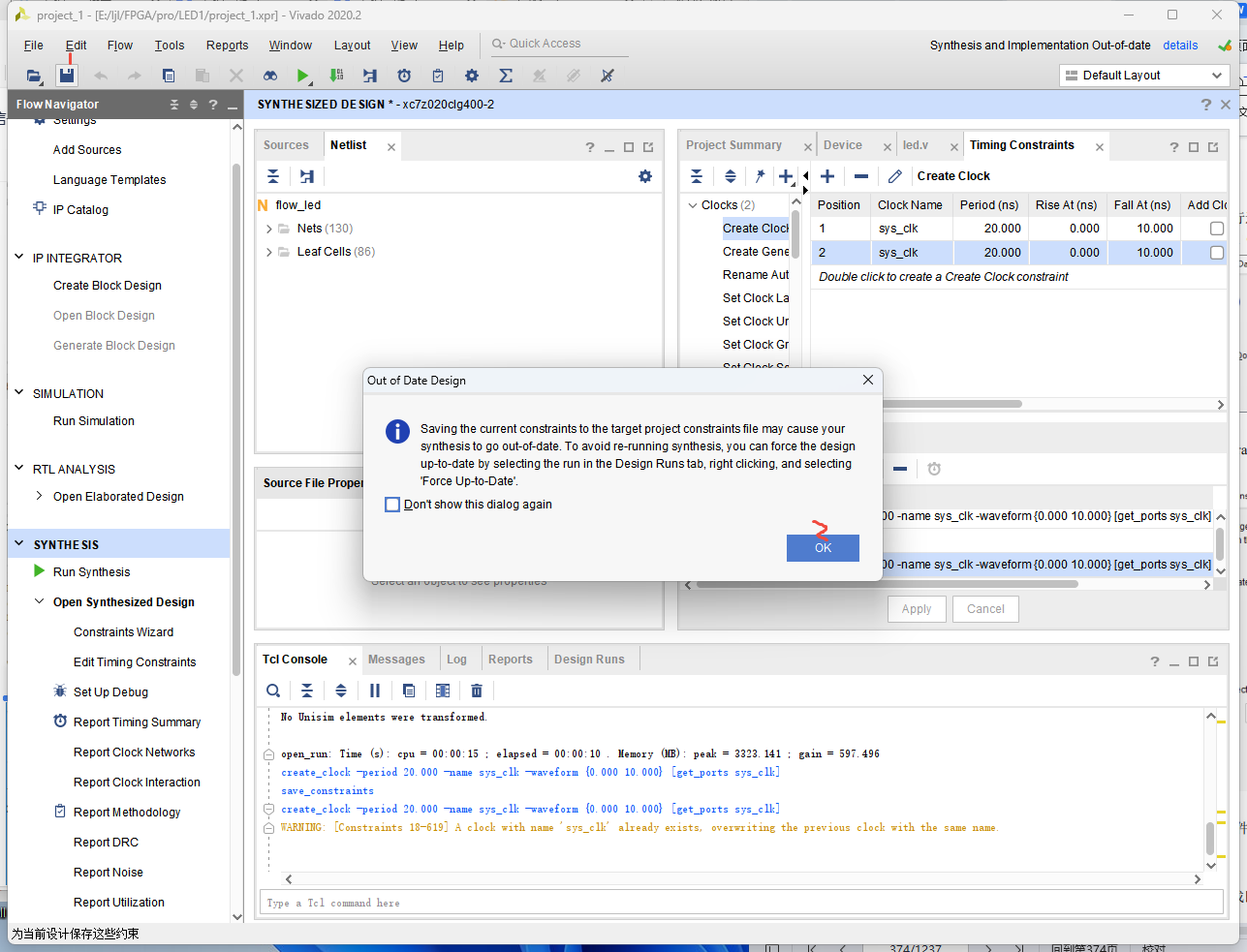
Task: Click the Generate Bitstream toolbar icon
Action: click(336, 76)
